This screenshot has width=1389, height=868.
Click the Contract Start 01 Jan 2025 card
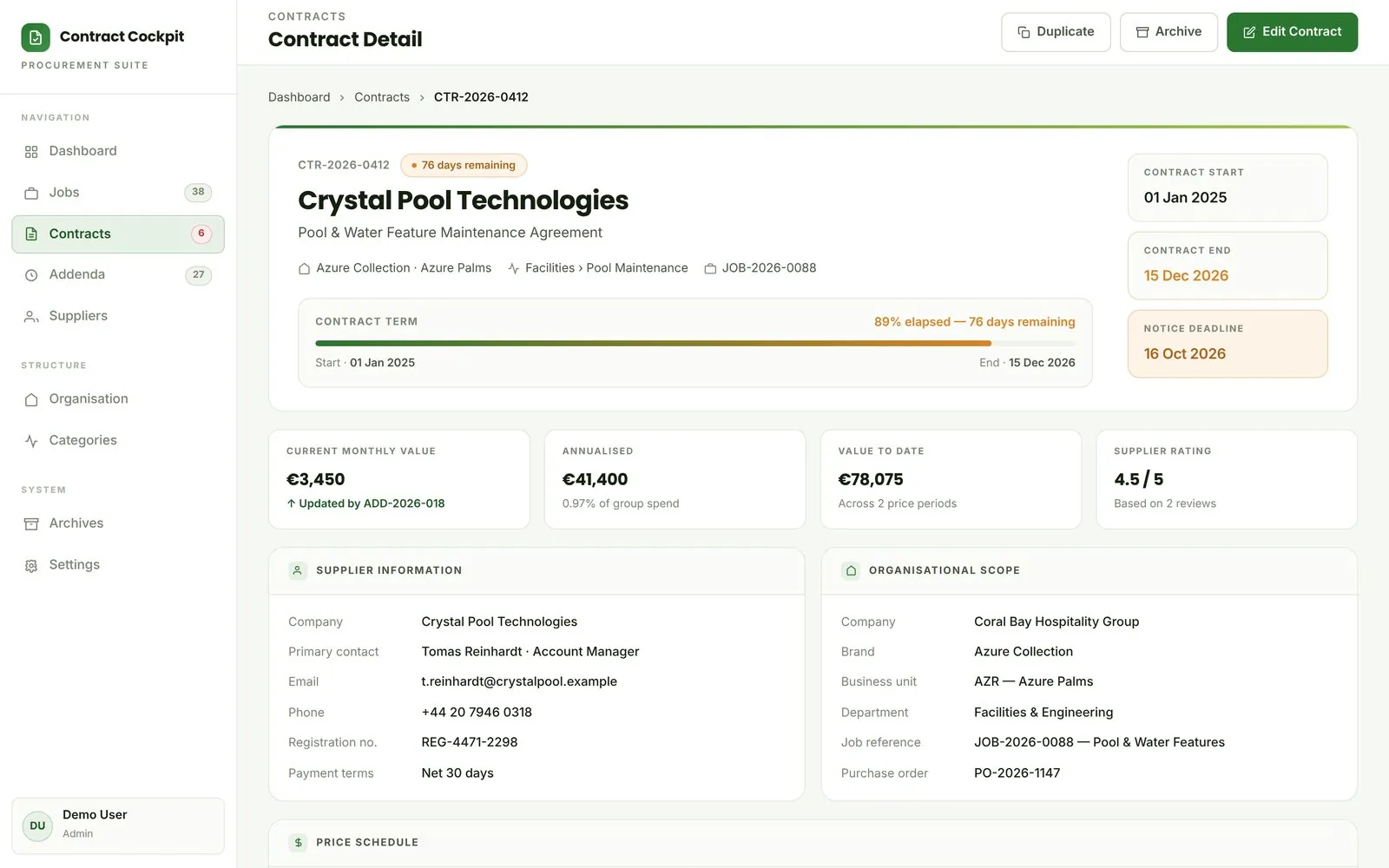click(x=1228, y=187)
